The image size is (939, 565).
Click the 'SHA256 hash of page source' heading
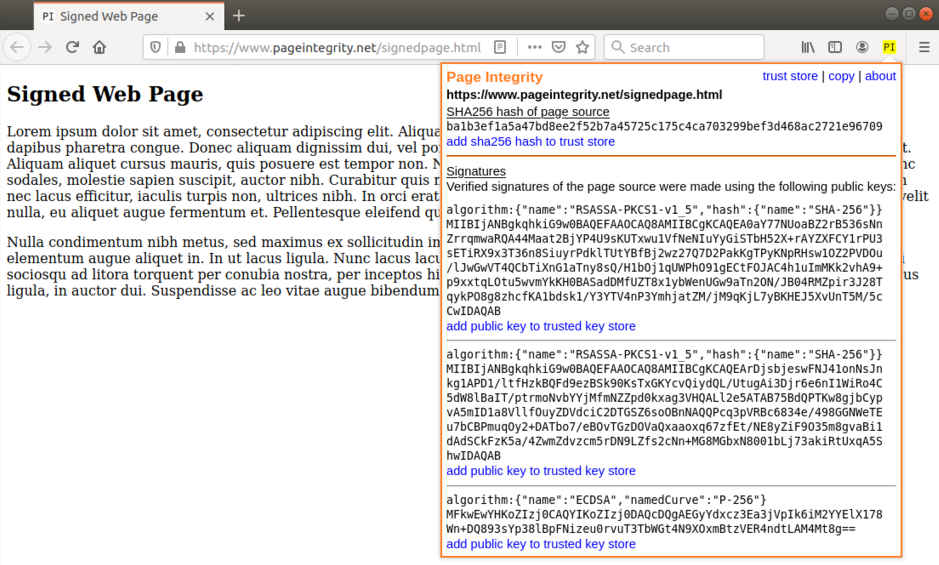(528, 111)
